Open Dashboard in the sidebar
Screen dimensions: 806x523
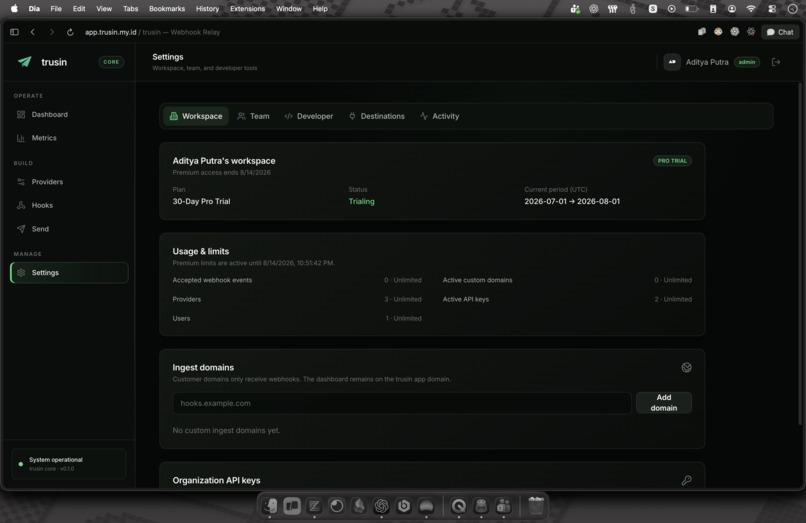pos(69,115)
